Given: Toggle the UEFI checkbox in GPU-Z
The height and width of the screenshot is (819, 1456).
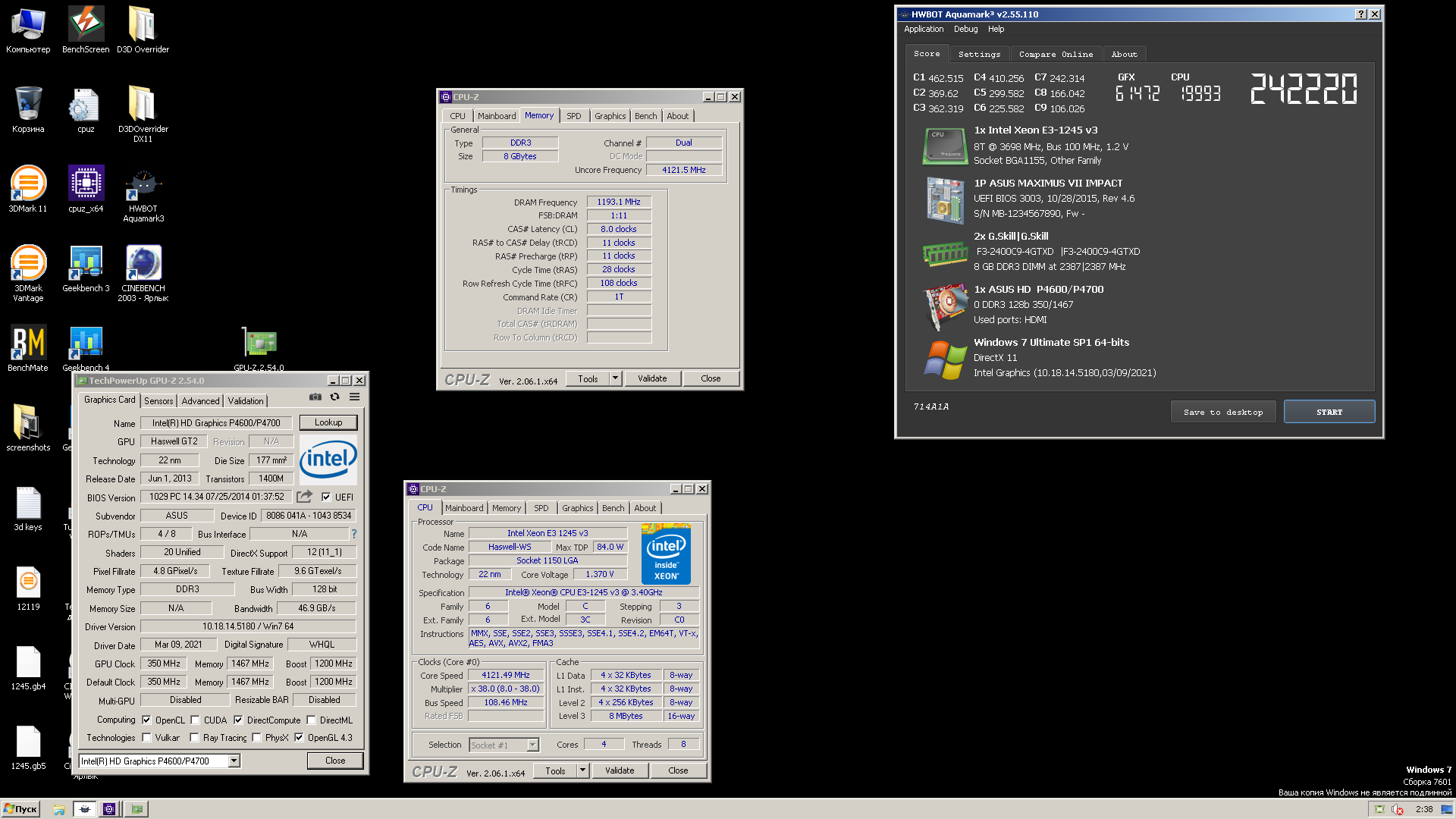Looking at the screenshot, I should coord(326,497).
